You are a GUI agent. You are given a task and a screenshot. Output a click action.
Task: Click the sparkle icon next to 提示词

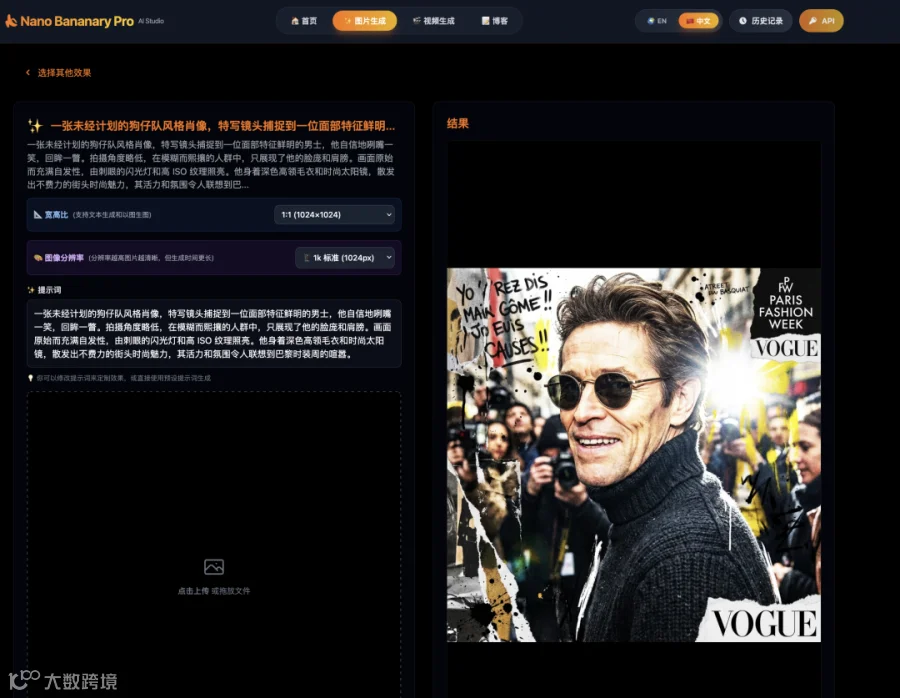pos(31,290)
